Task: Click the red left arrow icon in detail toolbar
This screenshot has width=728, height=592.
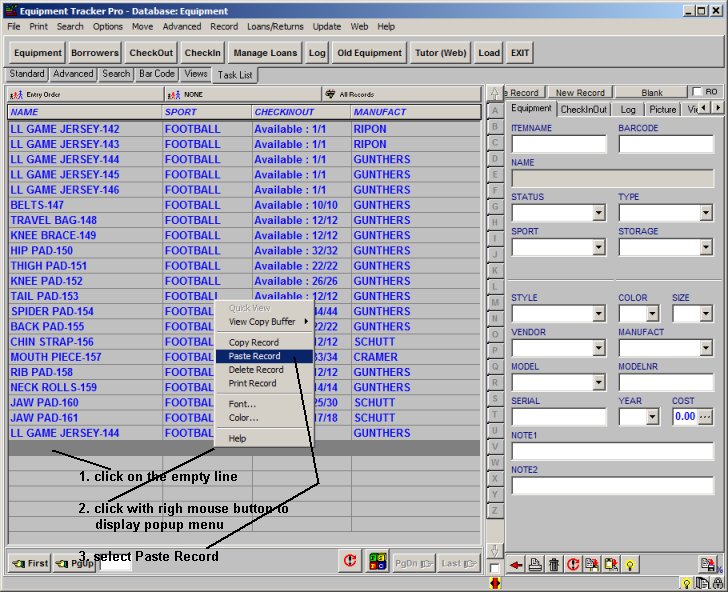Action: (516, 565)
